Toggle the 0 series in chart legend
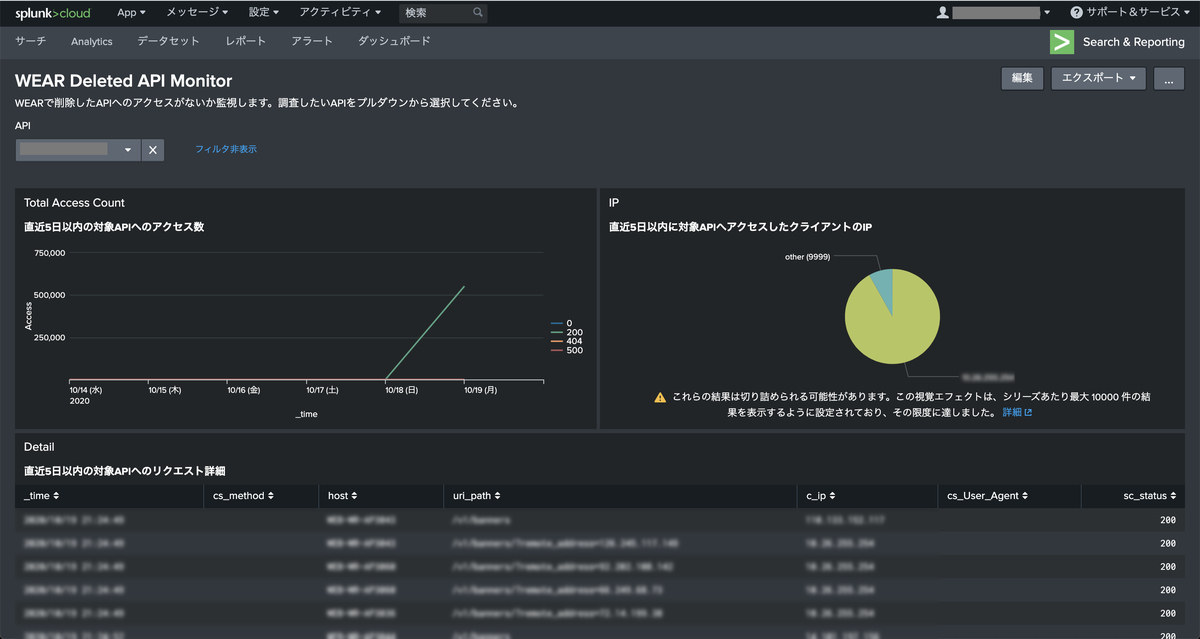 point(560,323)
